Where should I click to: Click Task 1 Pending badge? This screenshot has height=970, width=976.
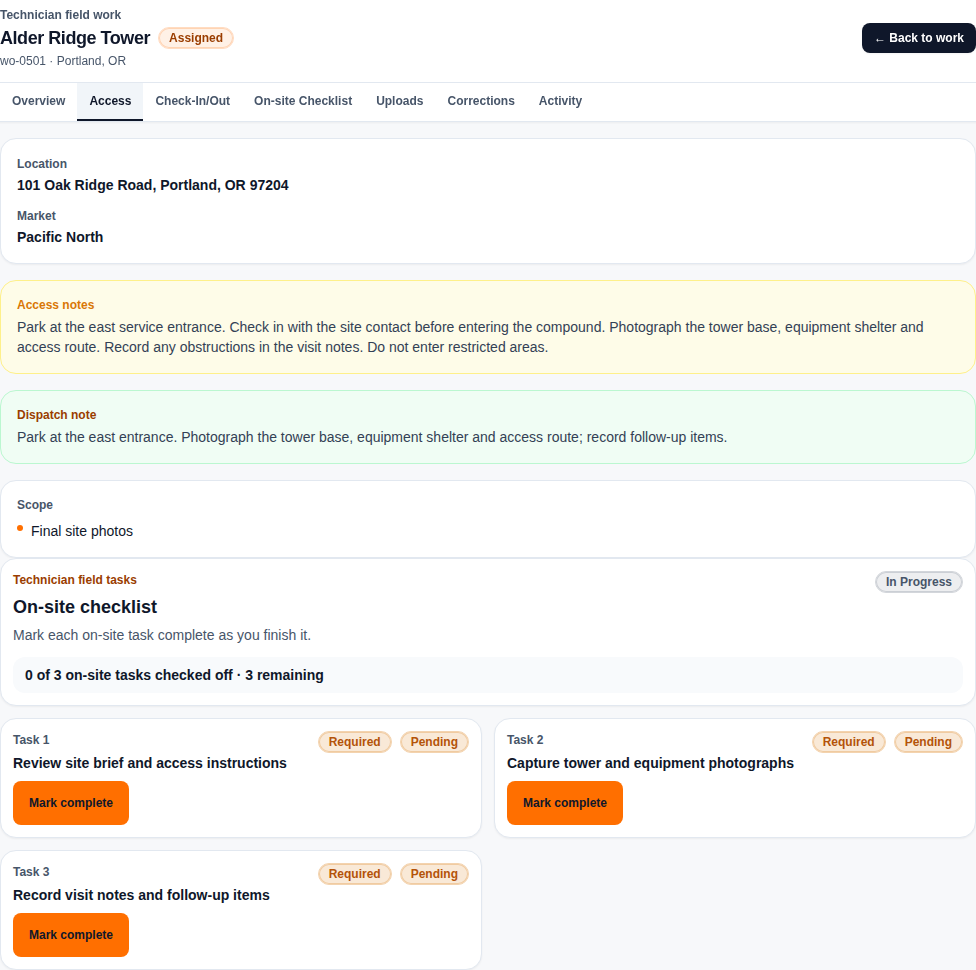tap(434, 742)
